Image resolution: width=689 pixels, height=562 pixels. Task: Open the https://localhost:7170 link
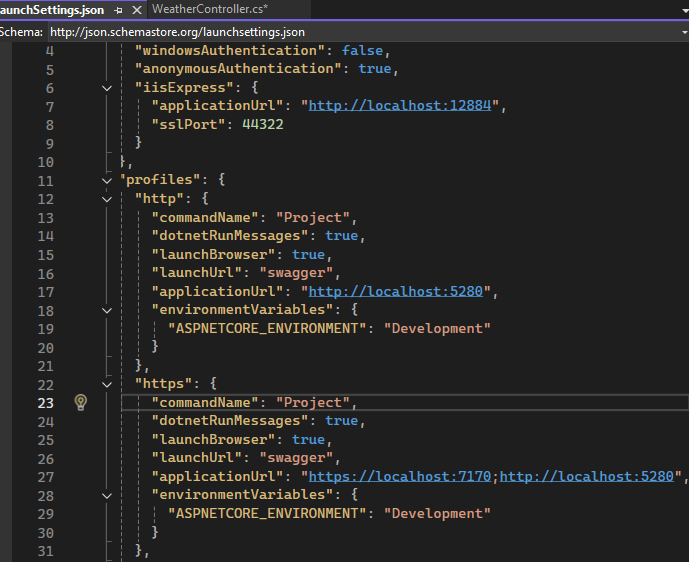[400, 476]
